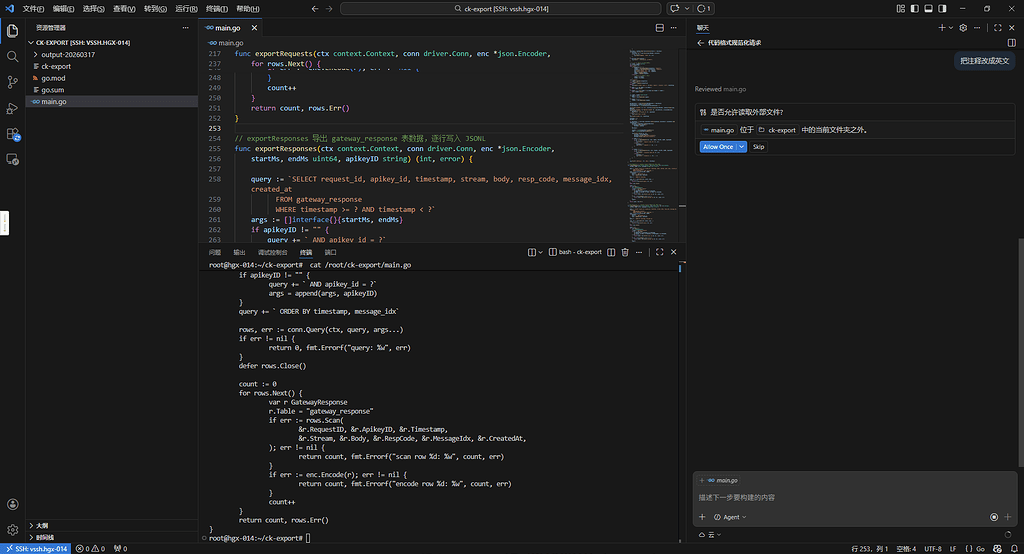This screenshot has width=1024, height=554.
Task: Close the main.go editor tab
Action: coord(254,27)
